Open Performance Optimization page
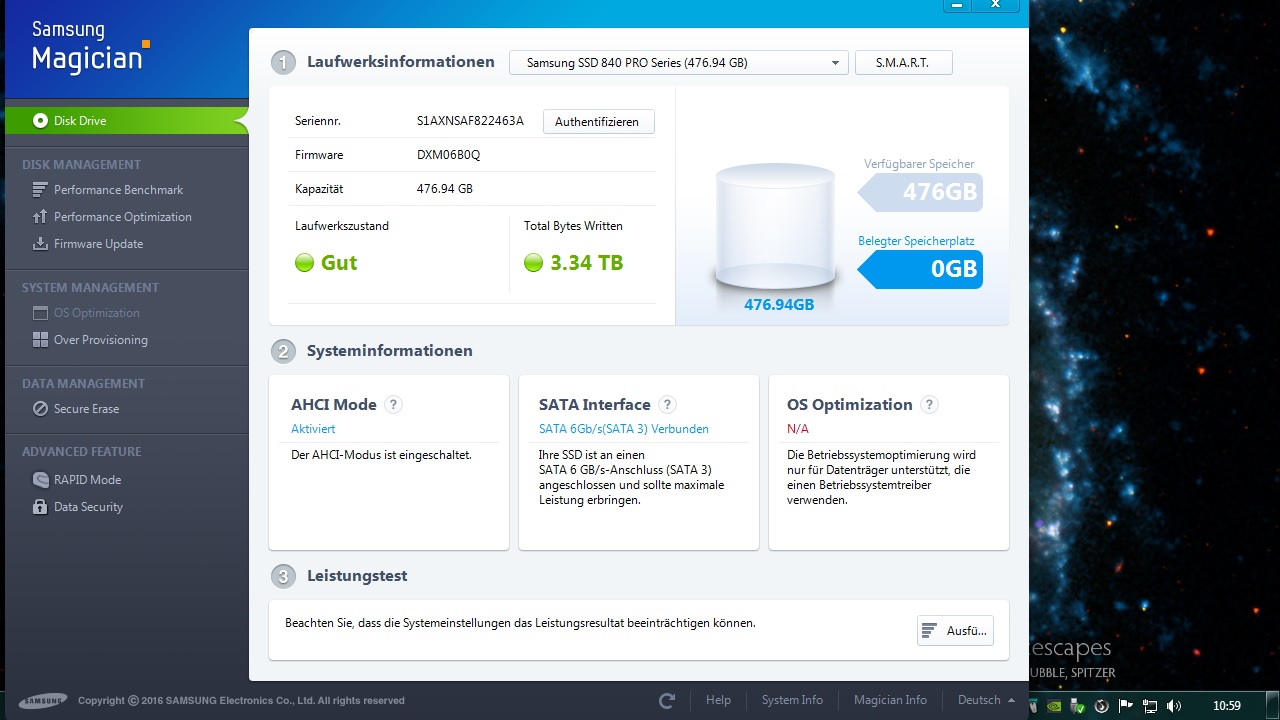 point(122,217)
